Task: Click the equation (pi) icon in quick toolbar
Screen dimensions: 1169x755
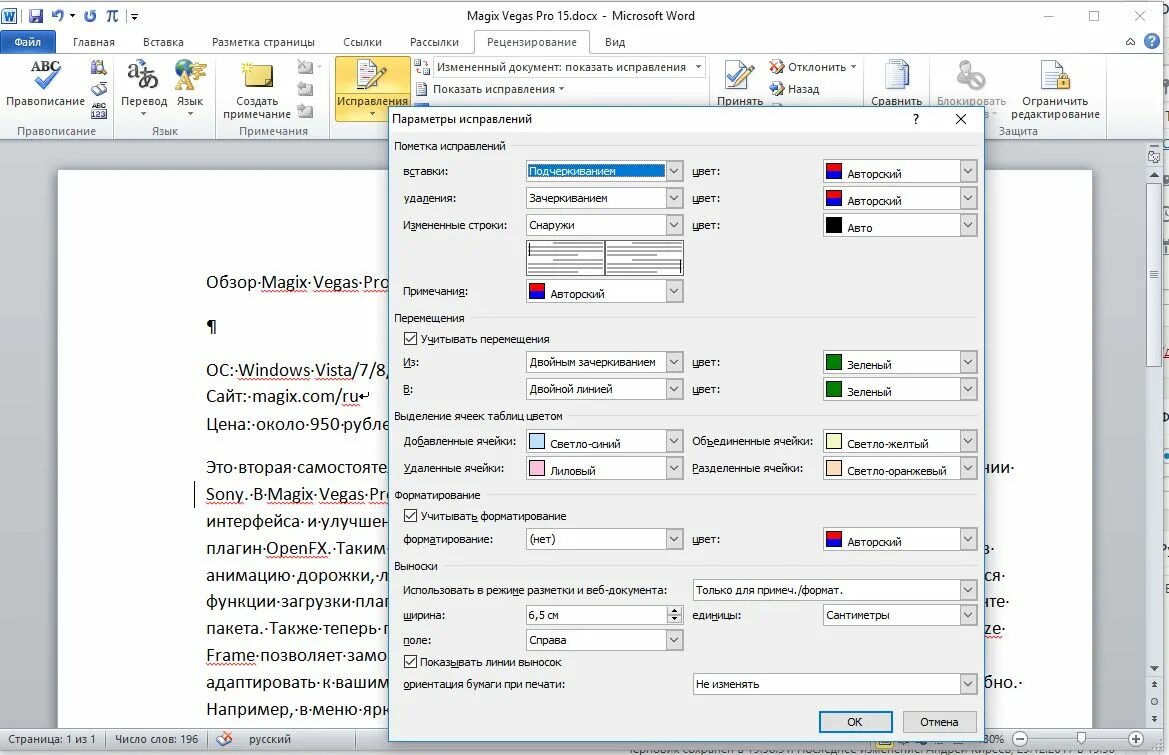Action: [x=112, y=16]
